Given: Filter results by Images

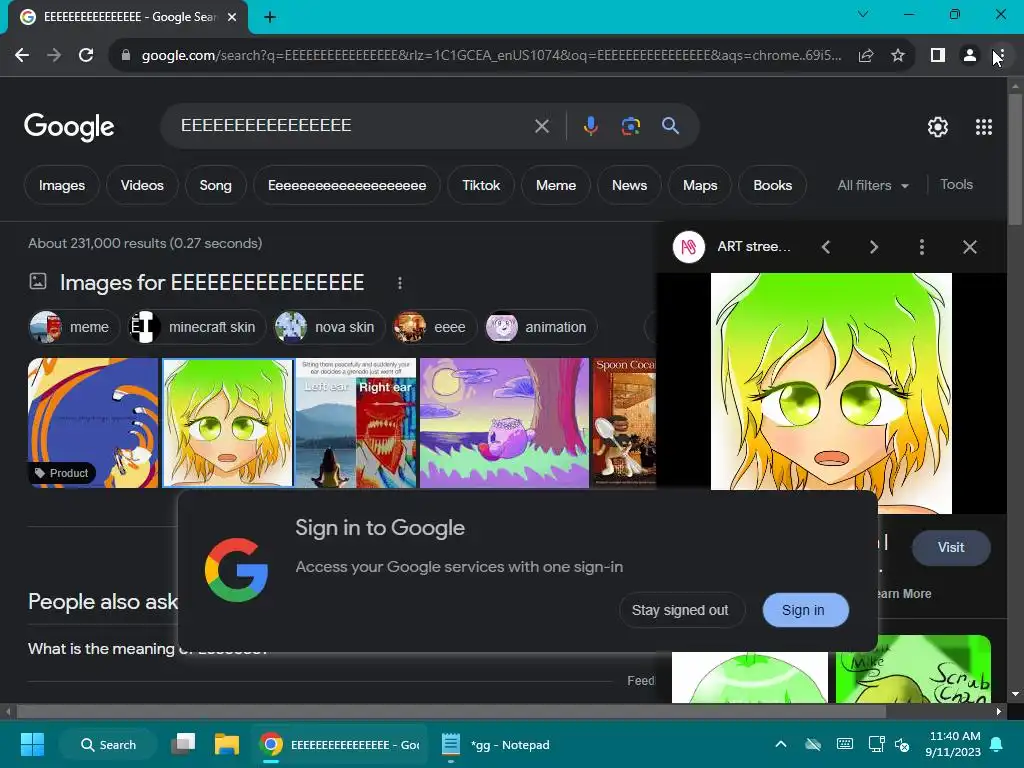Looking at the screenshot, I should (61, 185).
